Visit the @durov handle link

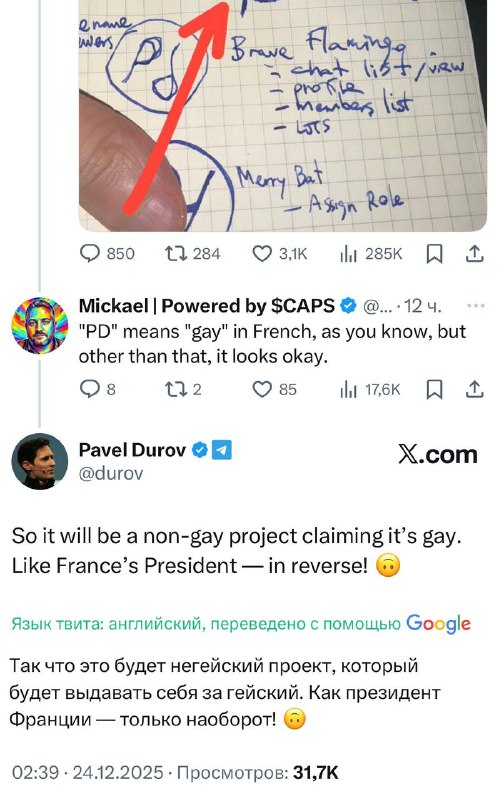(111, 473)
